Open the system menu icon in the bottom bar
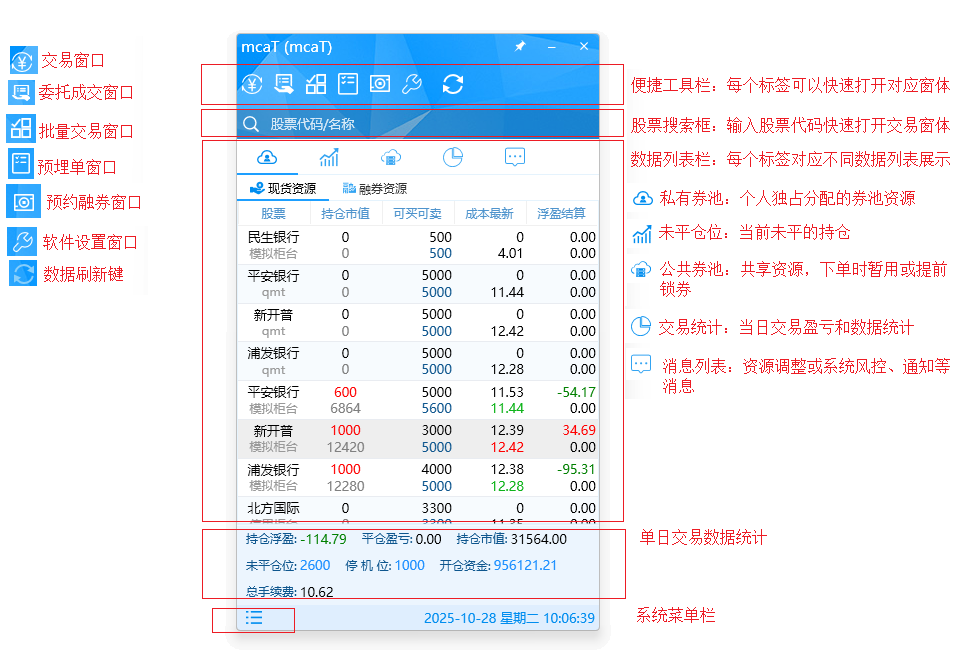 tap(254, 618)
